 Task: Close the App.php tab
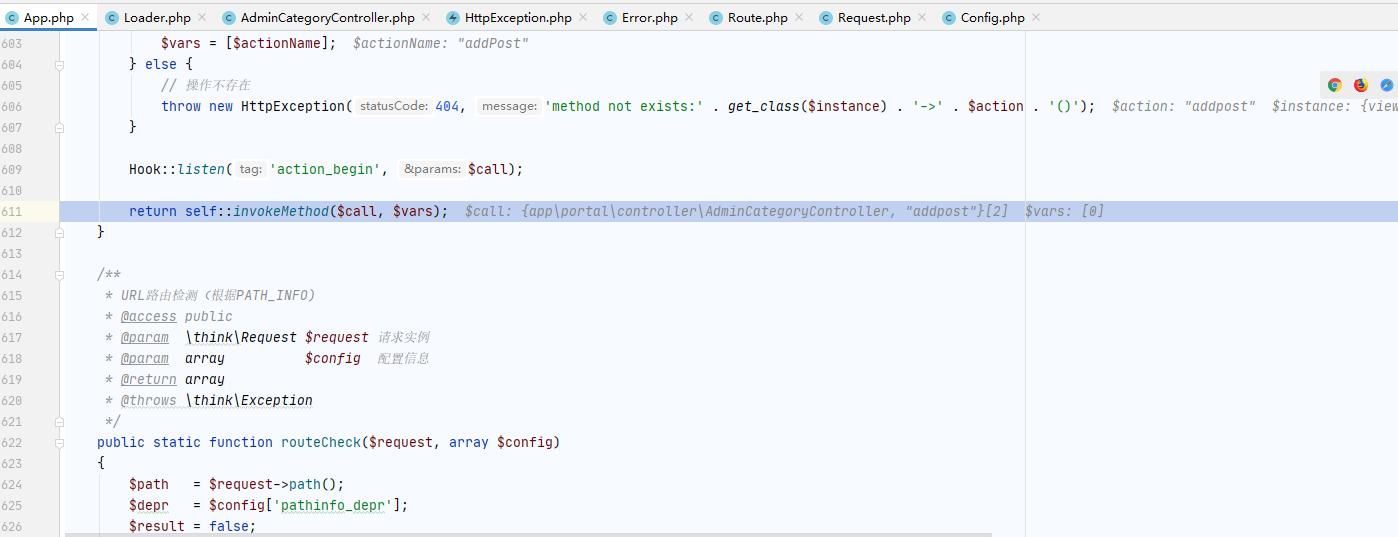85,18
